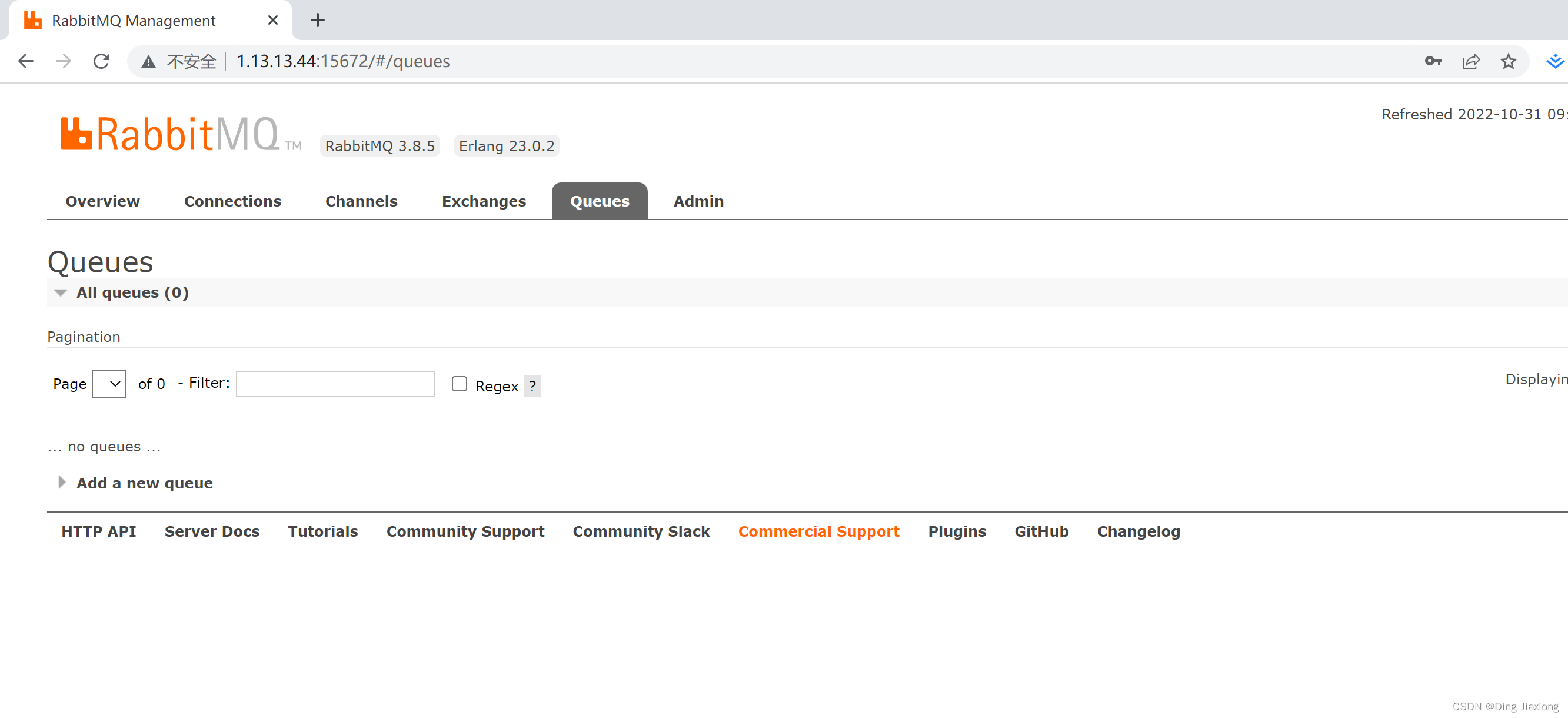Enable the Regex checkbox
Image resolution: width=1568 pixels, height=718 pixels.
click(x=459, y=384)
